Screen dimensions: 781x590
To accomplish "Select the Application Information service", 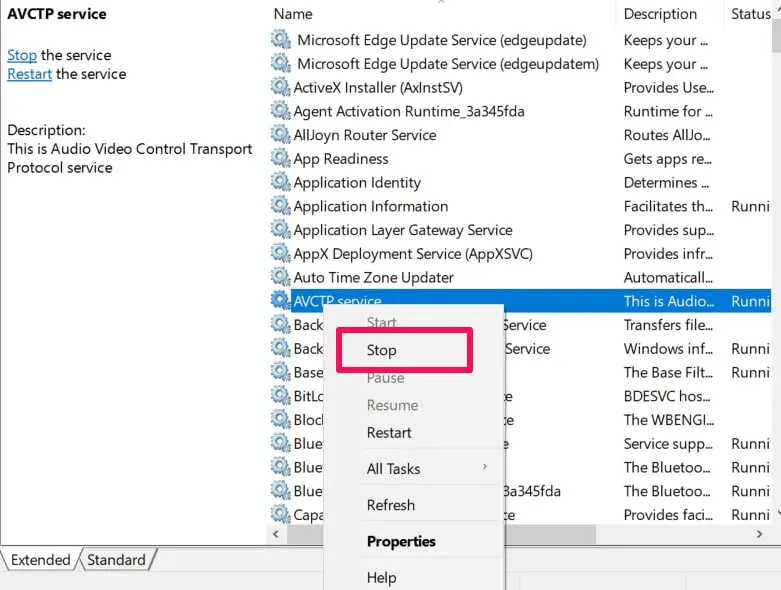I will coord(371,206).
